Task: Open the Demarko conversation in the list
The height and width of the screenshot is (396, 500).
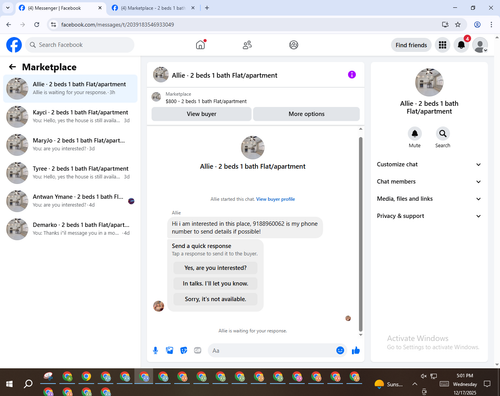Action: (x=70, y=229)
